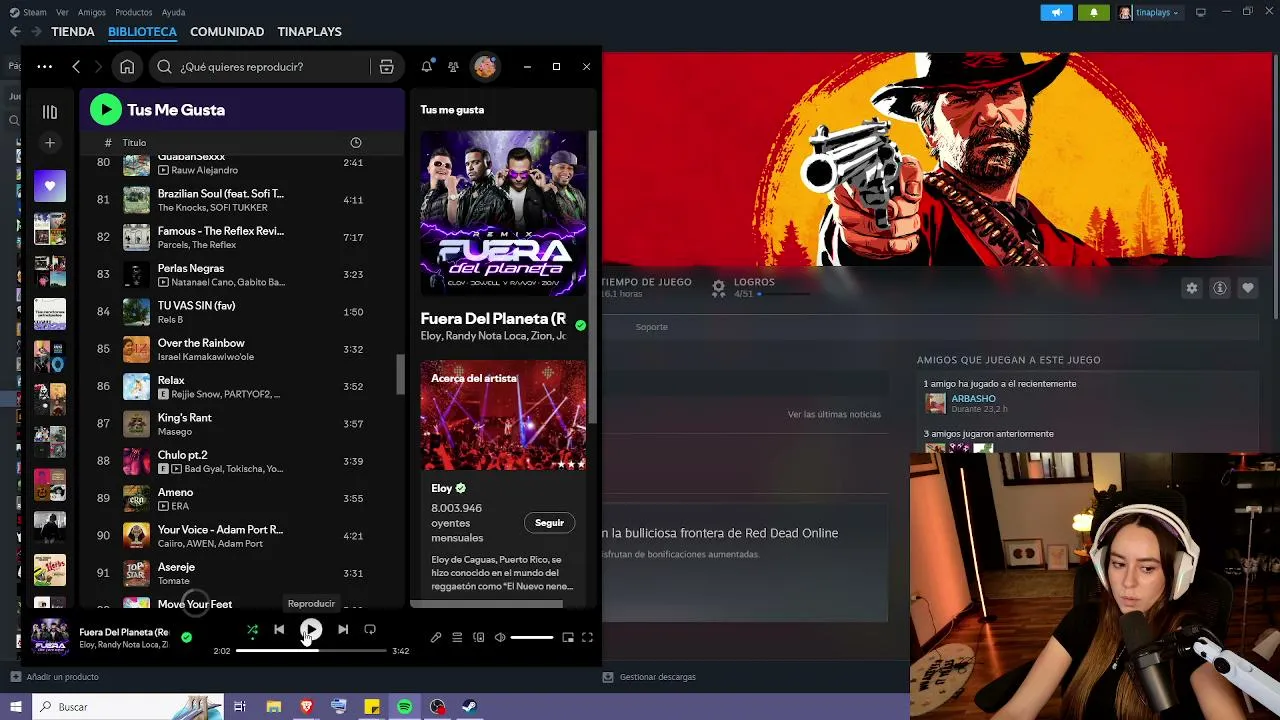
Task: Open the Spotify miniplayer
Action: tap(568, 637)
